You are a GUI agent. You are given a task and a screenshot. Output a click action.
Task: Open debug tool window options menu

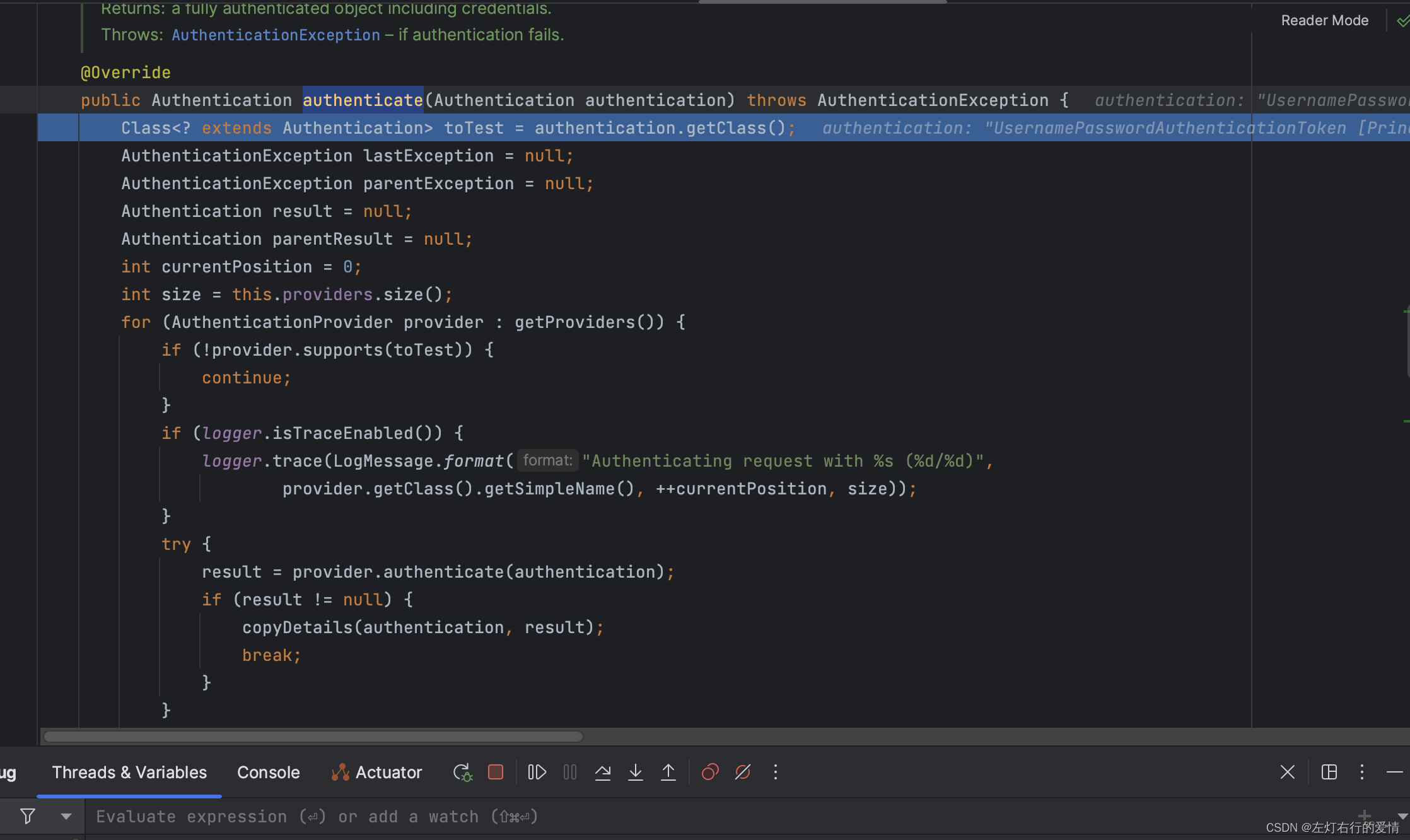click(x=1362, y=773)
